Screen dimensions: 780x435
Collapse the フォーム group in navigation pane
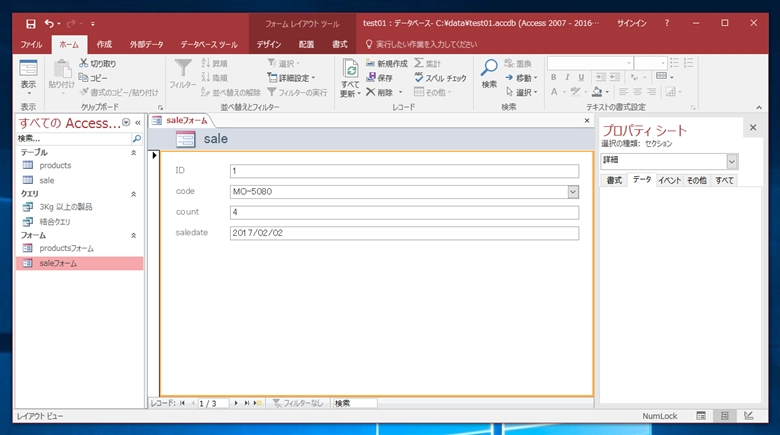pos(133,235)
